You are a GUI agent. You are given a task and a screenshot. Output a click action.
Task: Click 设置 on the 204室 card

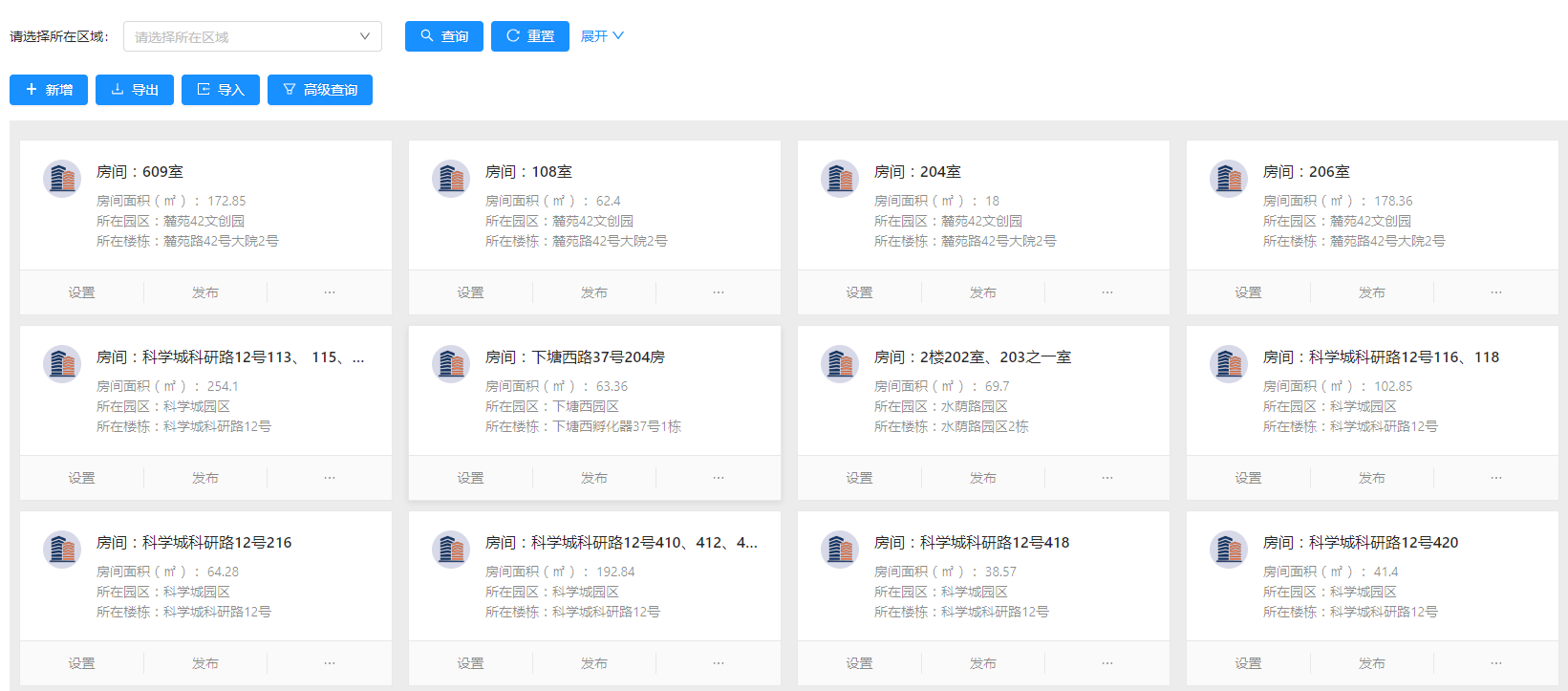tap(859, 292)
